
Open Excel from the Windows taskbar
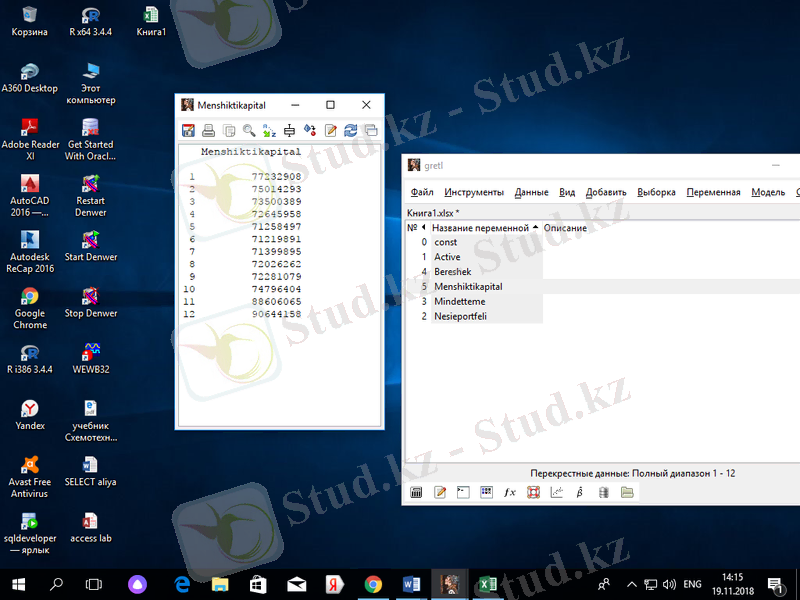coord(486,584)
